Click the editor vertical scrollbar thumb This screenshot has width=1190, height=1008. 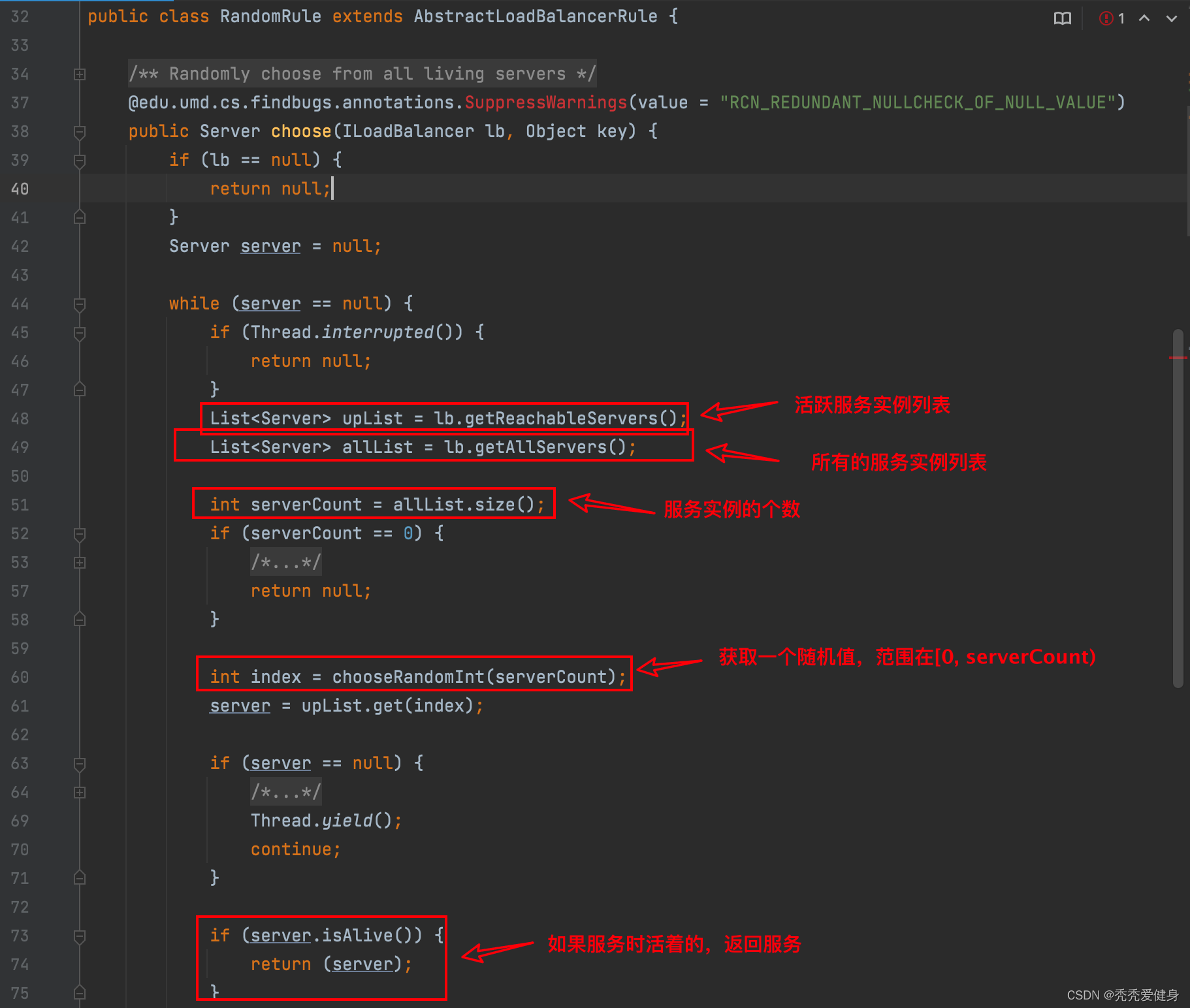1178,509
